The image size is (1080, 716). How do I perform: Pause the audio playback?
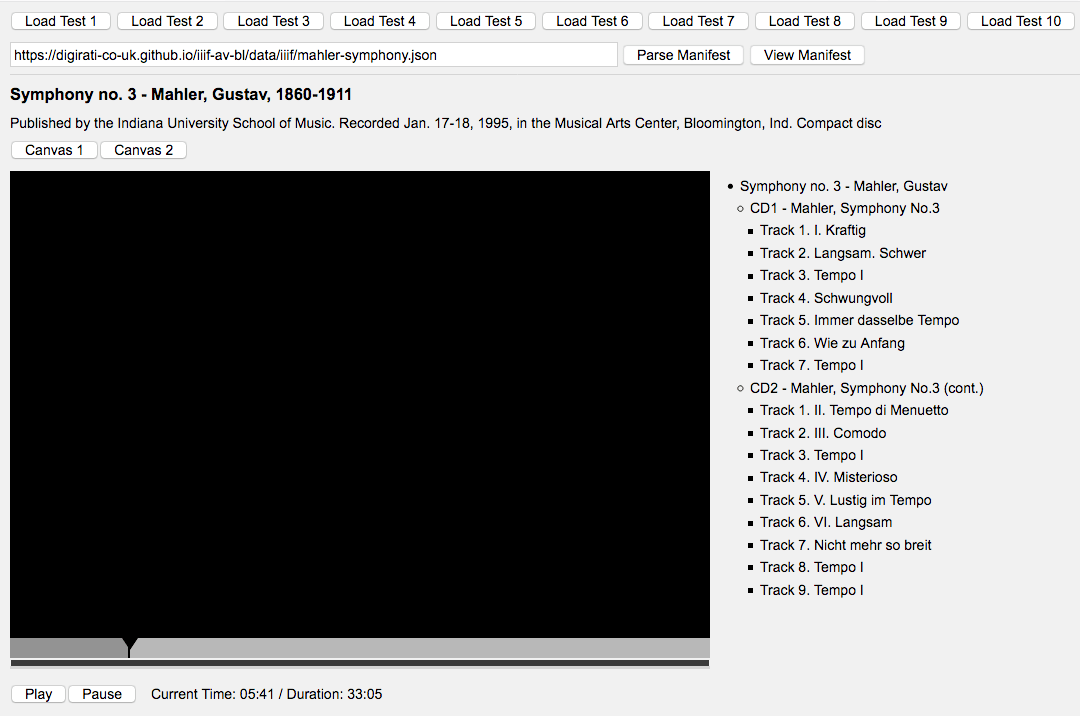click(x=102, y=694)
